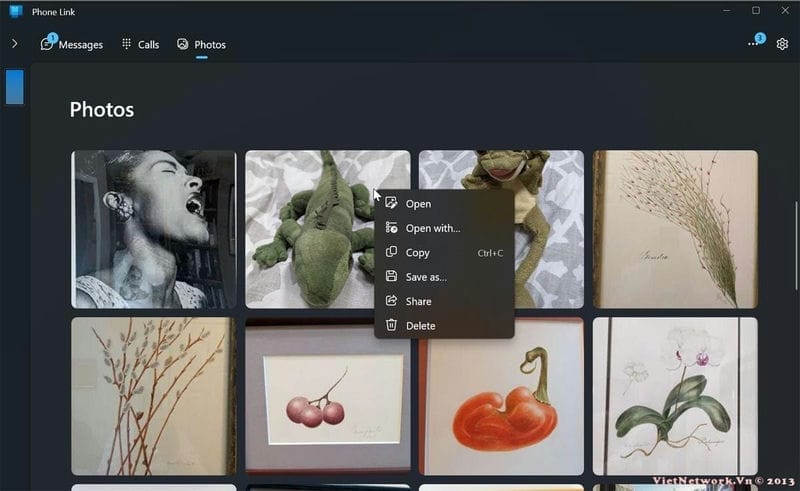Choose Open from the context menu
The image size is (800, 491).
tap(418, 204)
